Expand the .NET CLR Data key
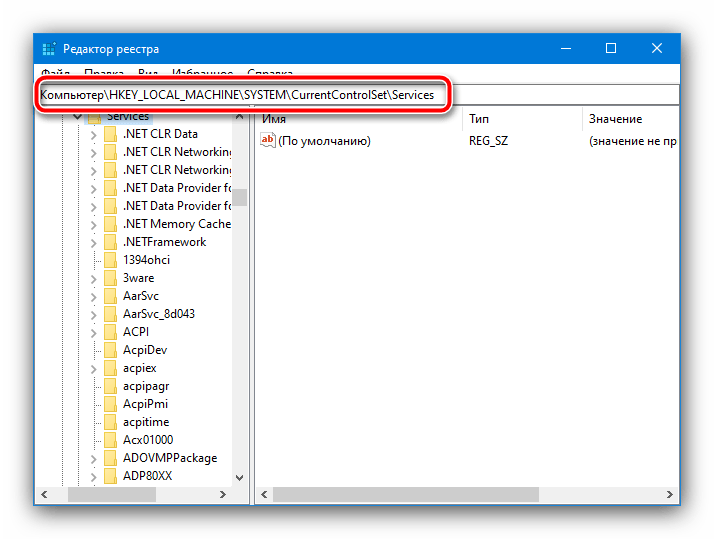Screen dimensions: 714x539 [x=93, y=135]
